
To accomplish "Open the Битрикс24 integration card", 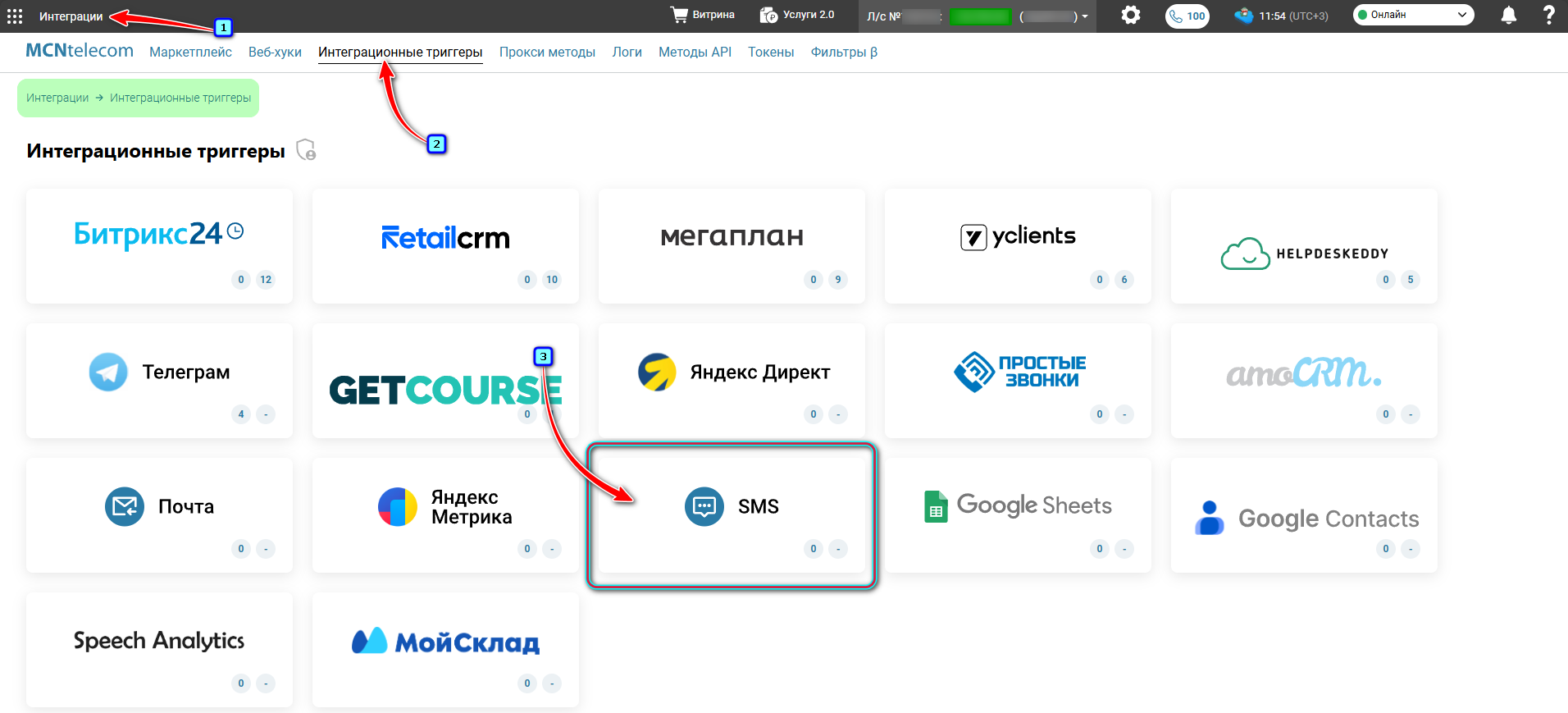I will pos(159,246).
